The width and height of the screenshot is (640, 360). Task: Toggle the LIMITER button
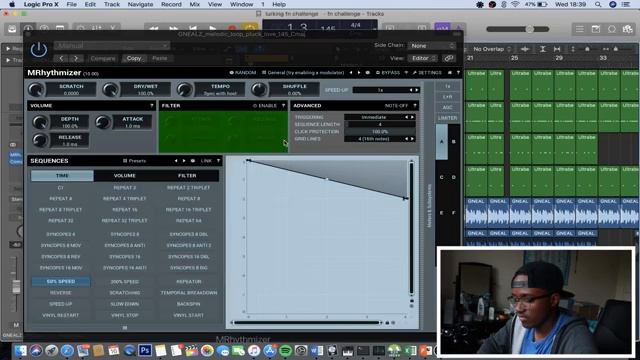pyautogui.click(x=448, y=118)
